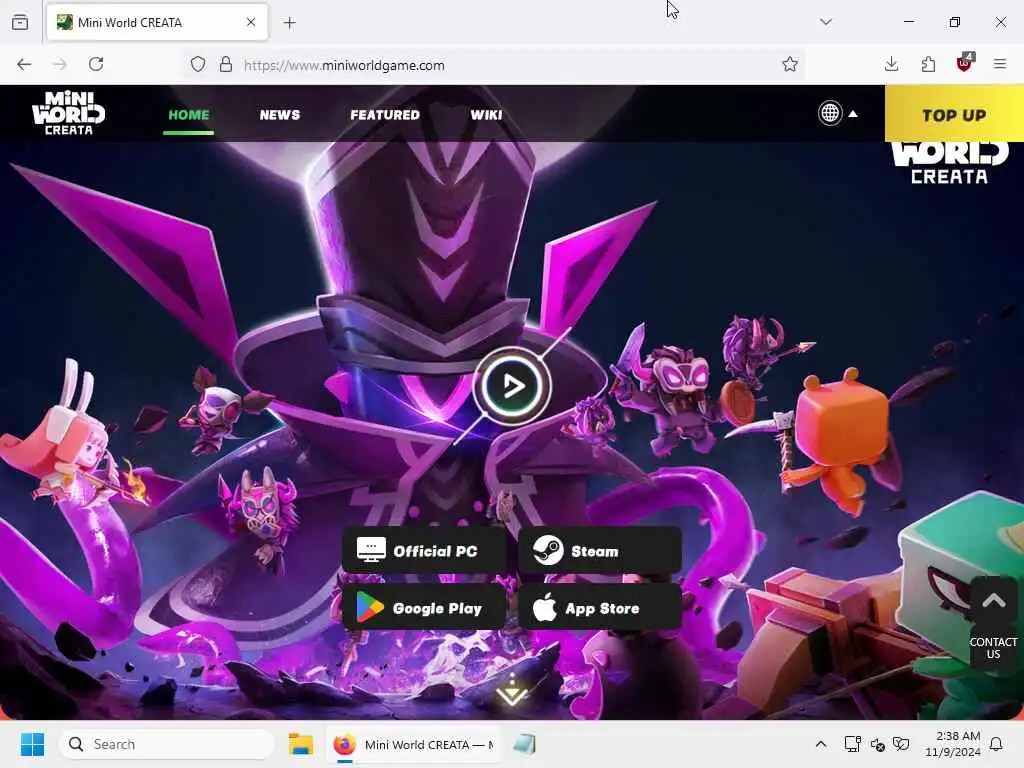This screenshot has height=768, width=1024.
Task: Click the taskbar Search box
Action: click(167, 744)
